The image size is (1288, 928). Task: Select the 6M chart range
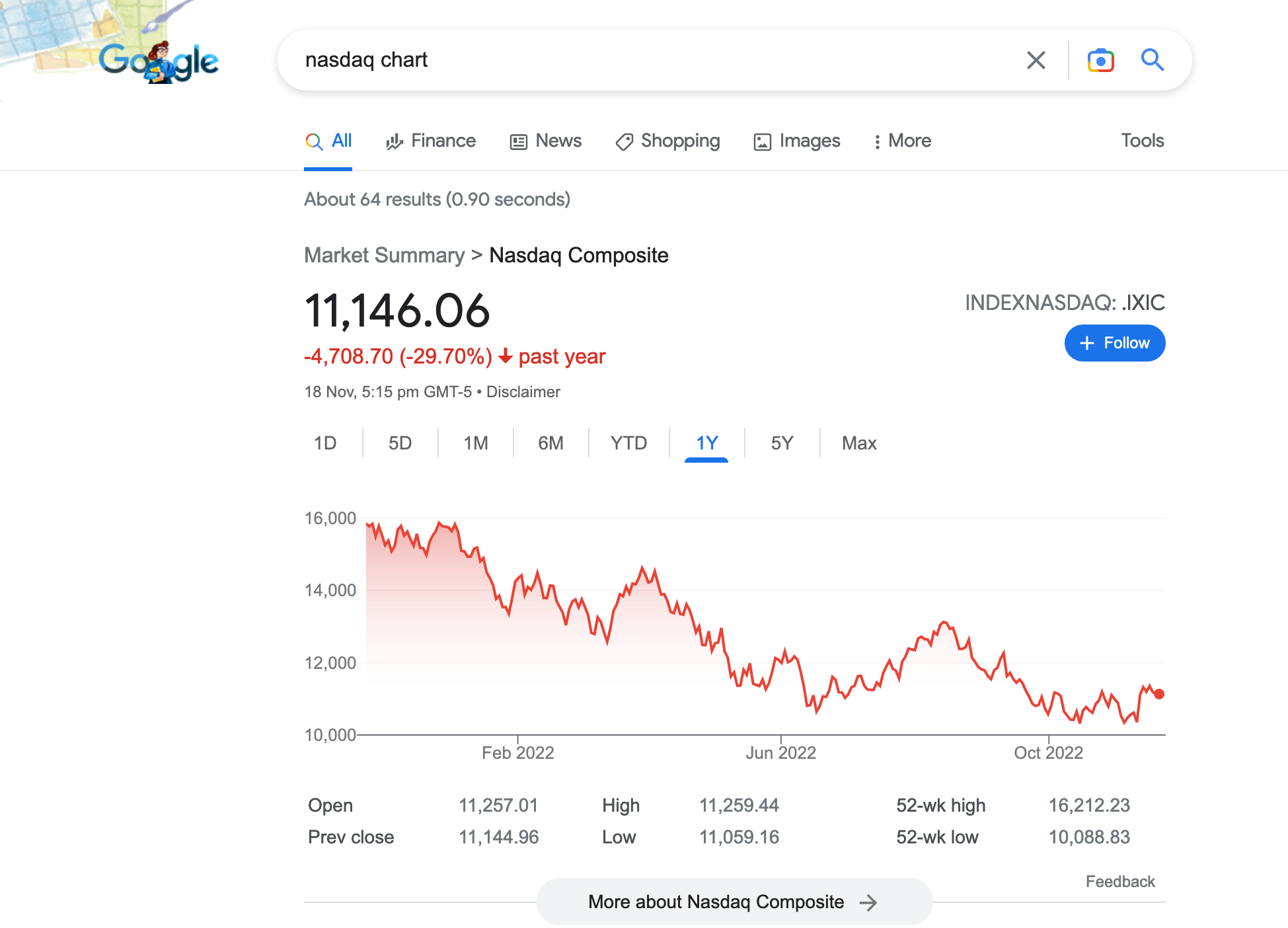[x=550, y=443]
